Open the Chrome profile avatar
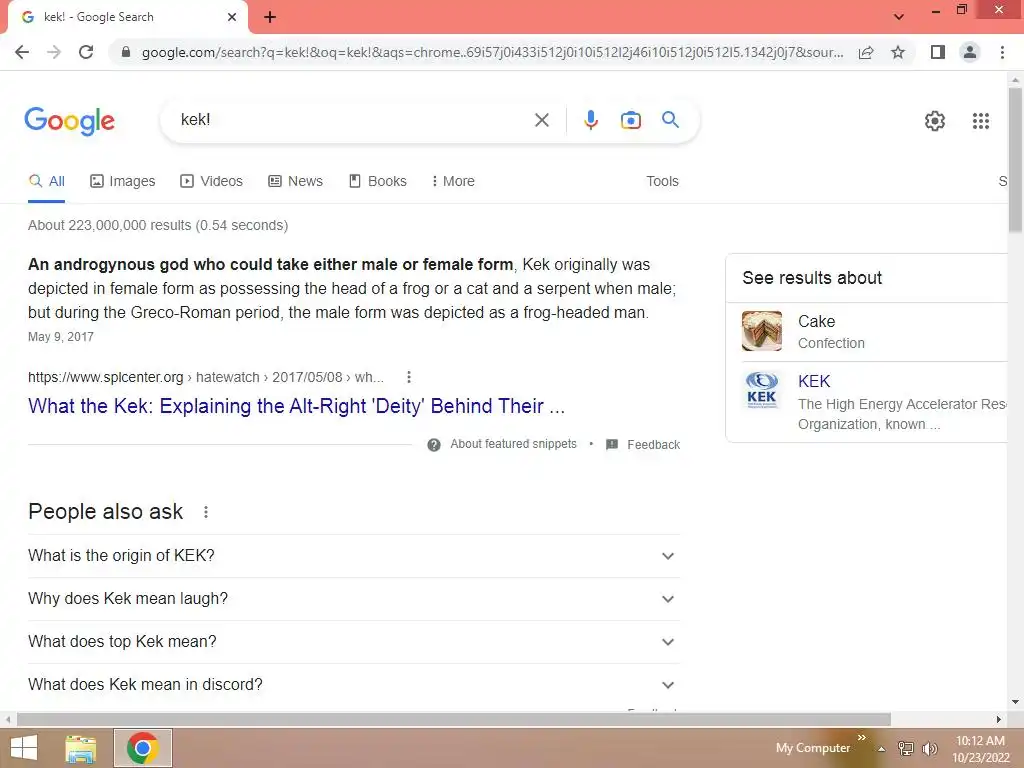 click(x=970, y=52)
